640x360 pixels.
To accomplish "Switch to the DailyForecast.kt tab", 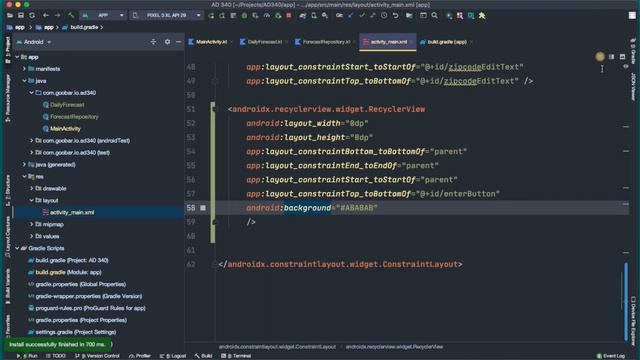I will pyautogui.click(x=264, y=42).
